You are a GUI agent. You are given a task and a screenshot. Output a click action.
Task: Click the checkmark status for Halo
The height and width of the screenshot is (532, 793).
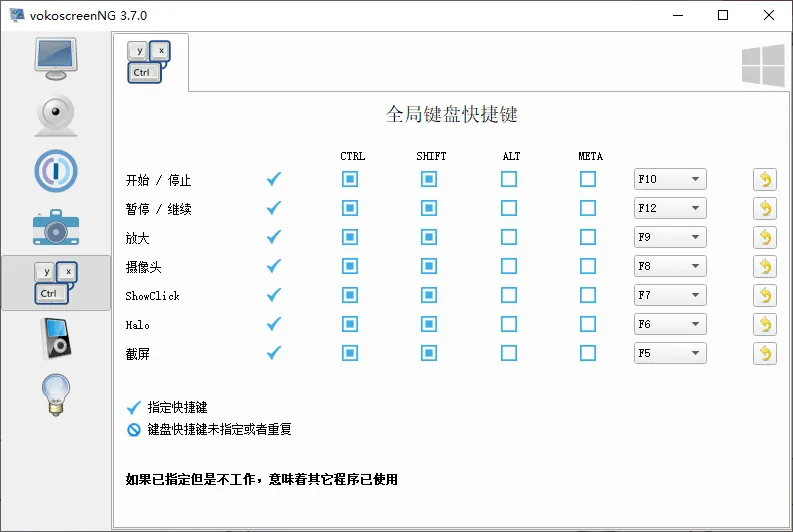tap(274, 324)
